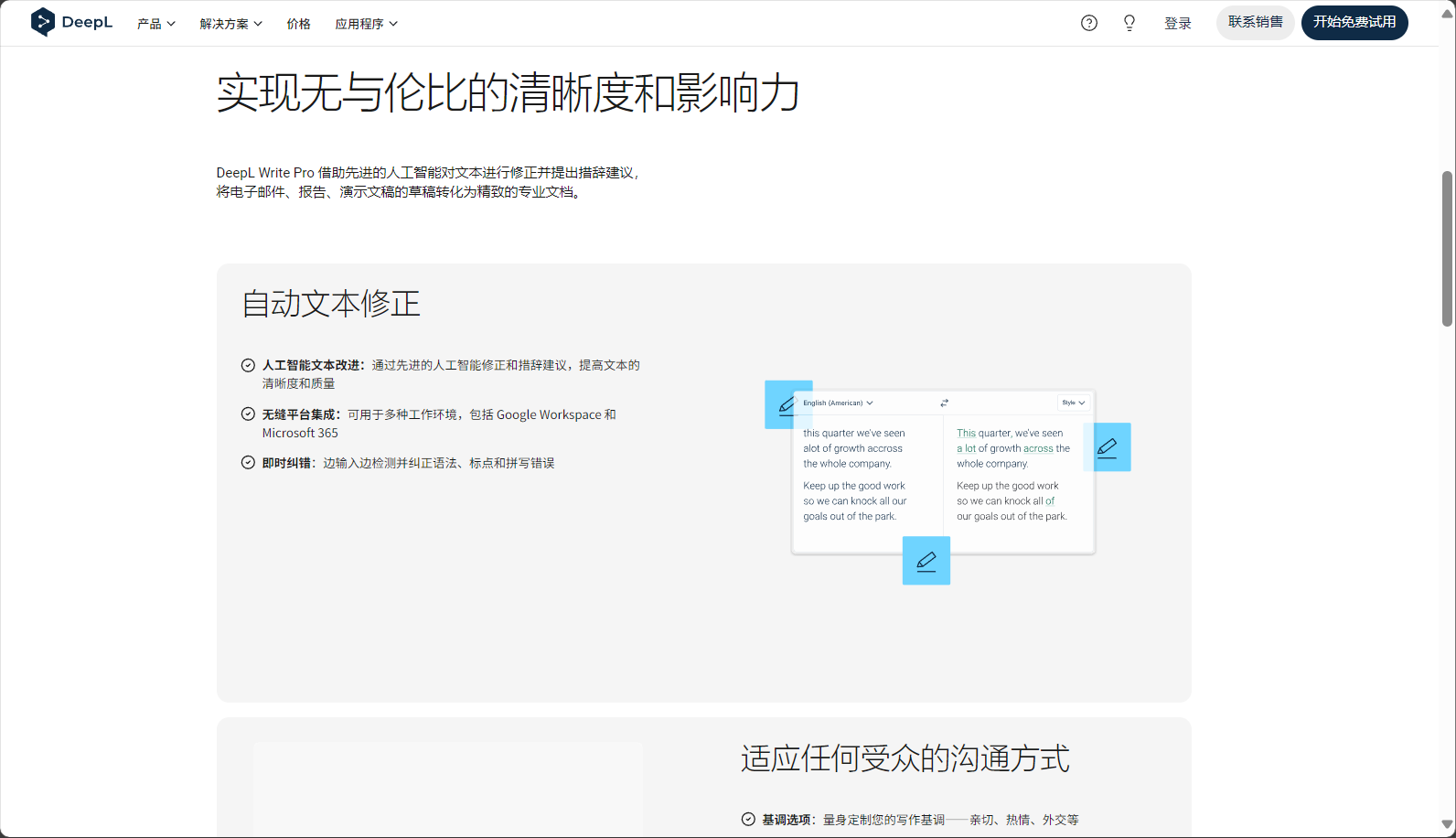Click the check icon beside 基调选项

click(748, 819)
